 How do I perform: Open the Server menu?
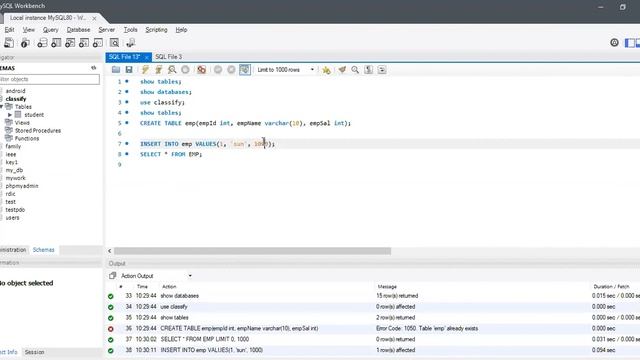[x=107, y=30]
